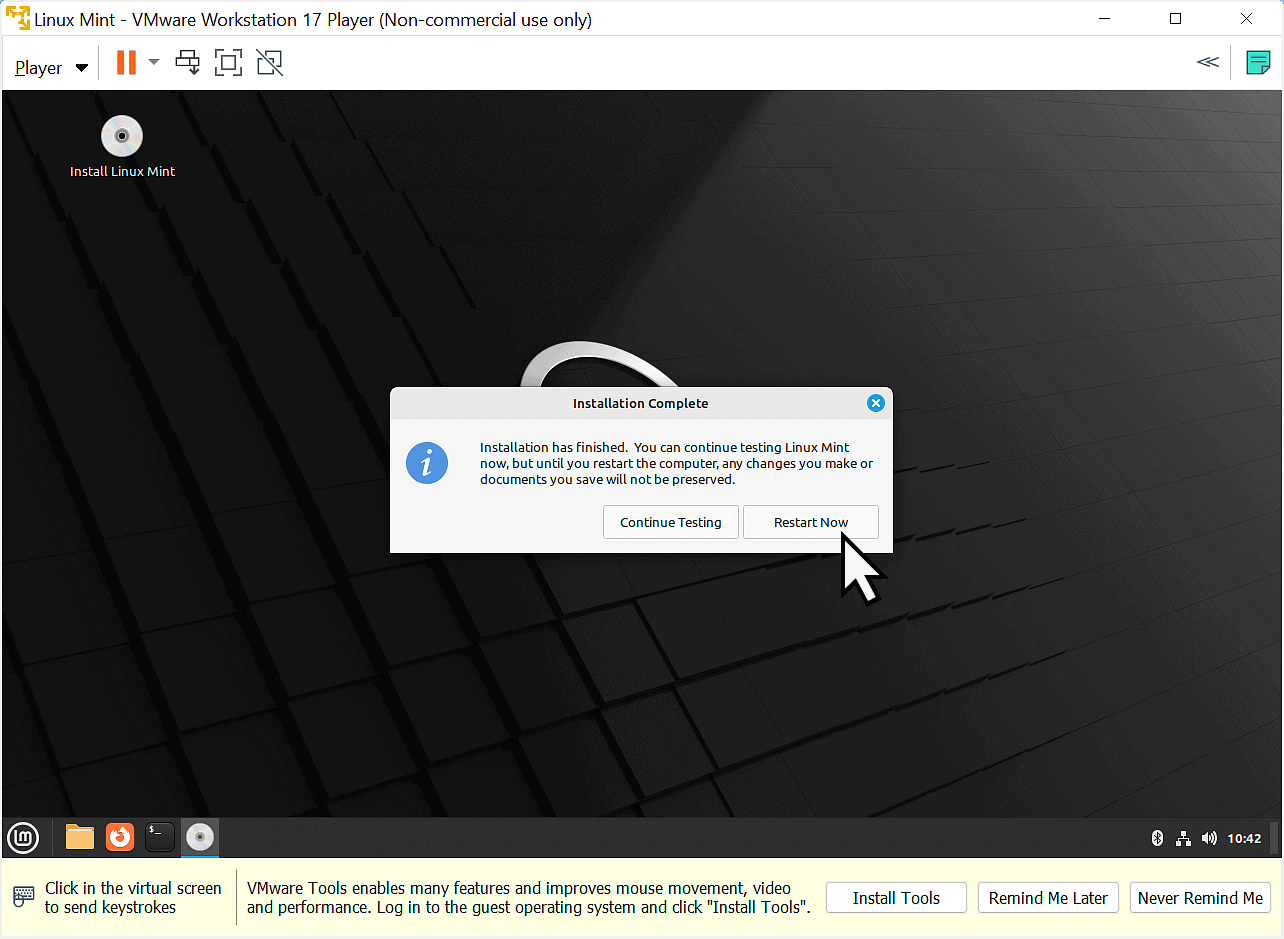Open the clock showing 10:42
Image resolution: width=1284 pixels, height=939 pixels.
pos(1245,838)
